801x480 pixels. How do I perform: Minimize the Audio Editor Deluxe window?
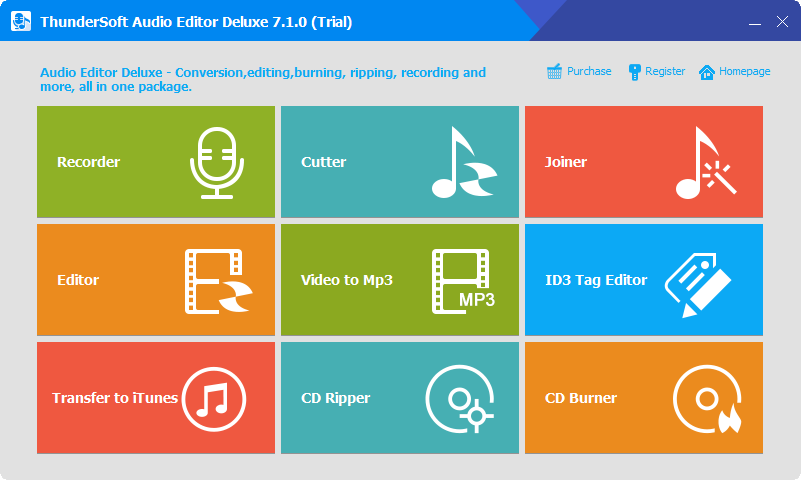[755, 22]
